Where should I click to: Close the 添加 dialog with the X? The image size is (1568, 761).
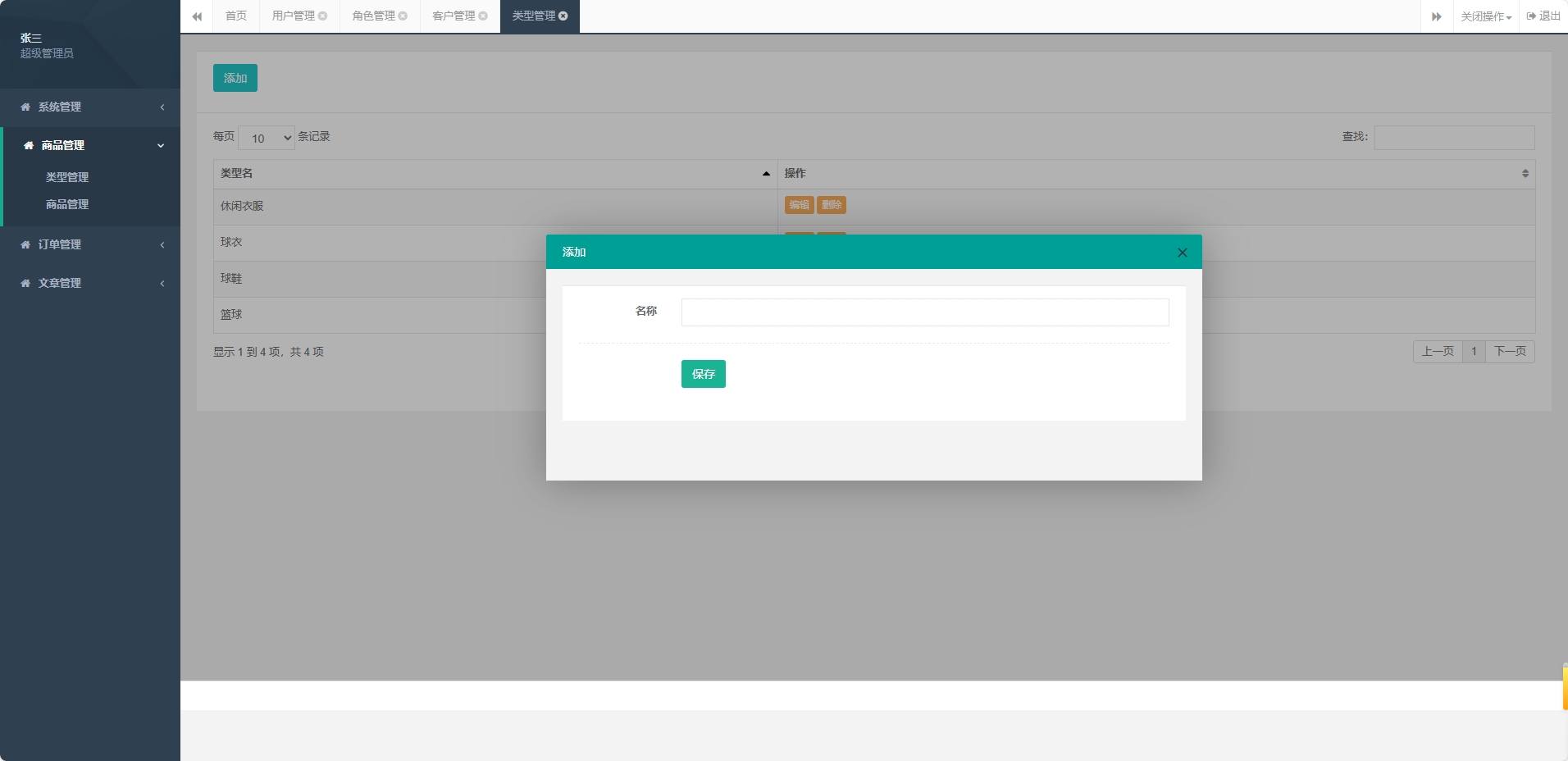point(1183,253)
